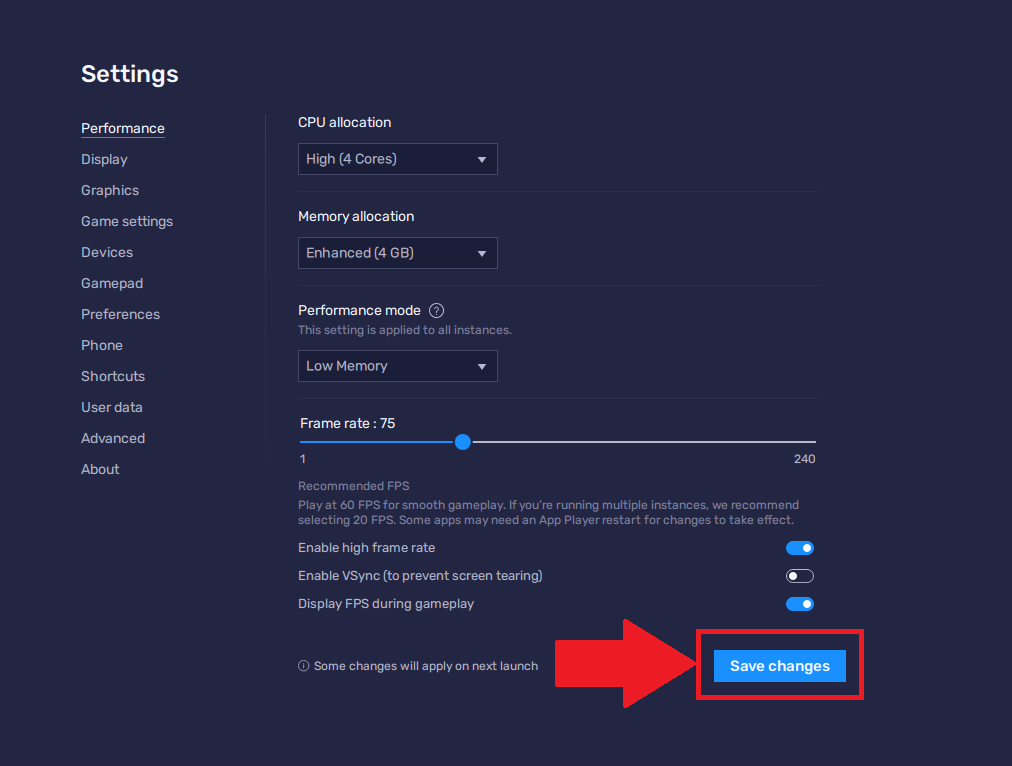Open the Graphics settings section
The height and width of the screenshot is (766, 1012).
[x=110, y=190]
